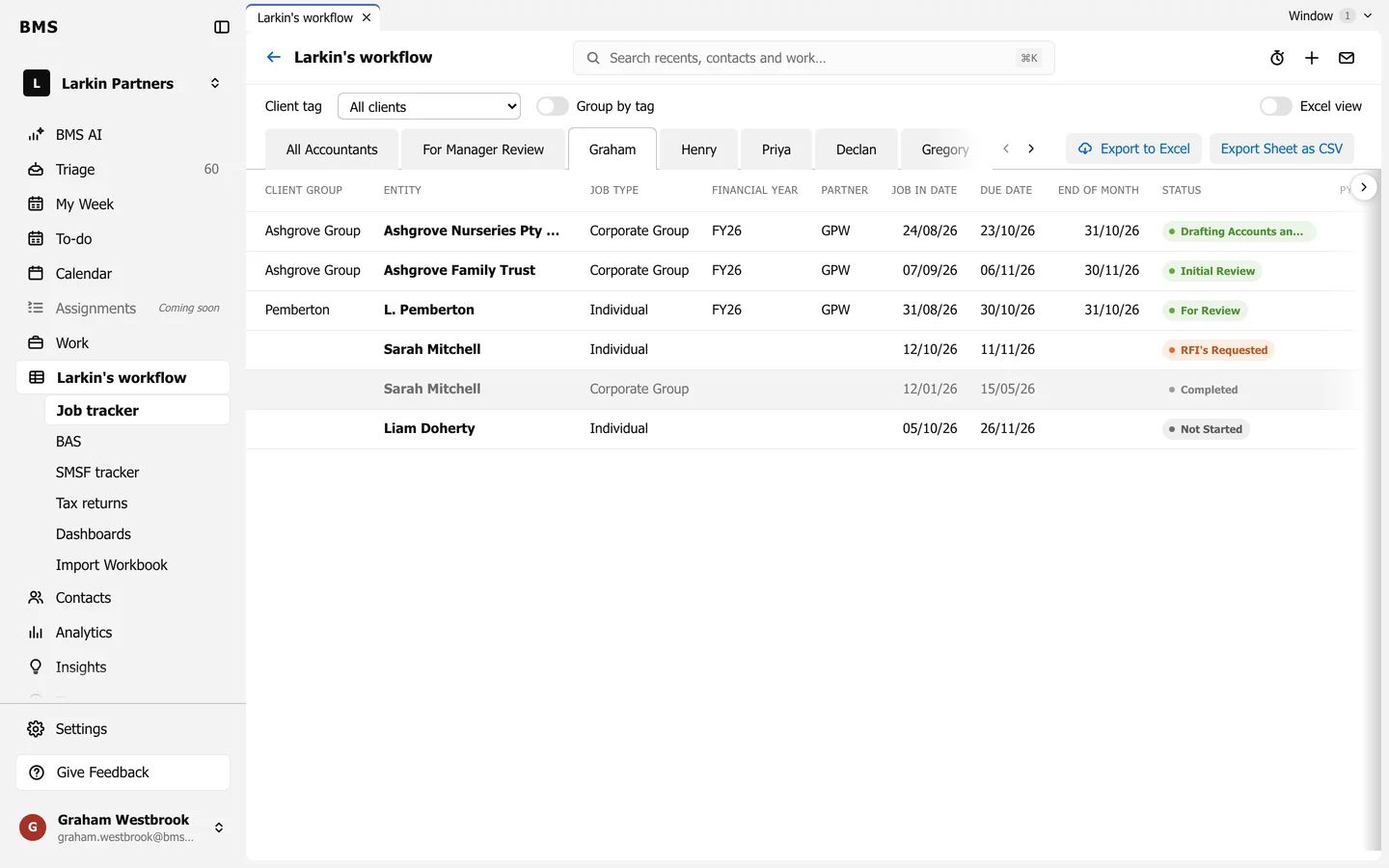Image resolution: width=1389 pixels, height=868 pixels.
Task: Open the Window menu dropdown
Action: (1330, 15)
